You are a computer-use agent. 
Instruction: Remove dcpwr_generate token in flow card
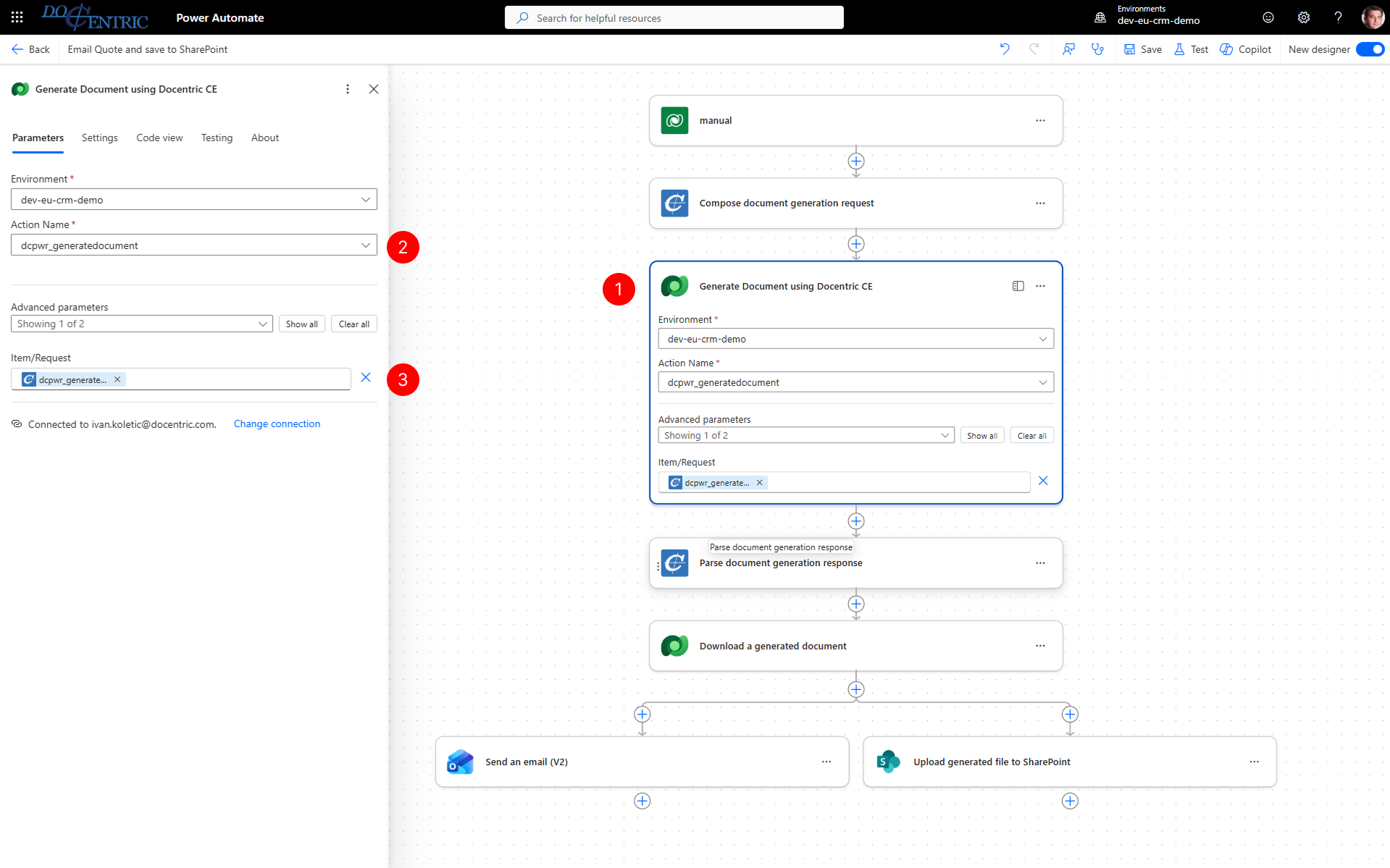click(760, 482)
